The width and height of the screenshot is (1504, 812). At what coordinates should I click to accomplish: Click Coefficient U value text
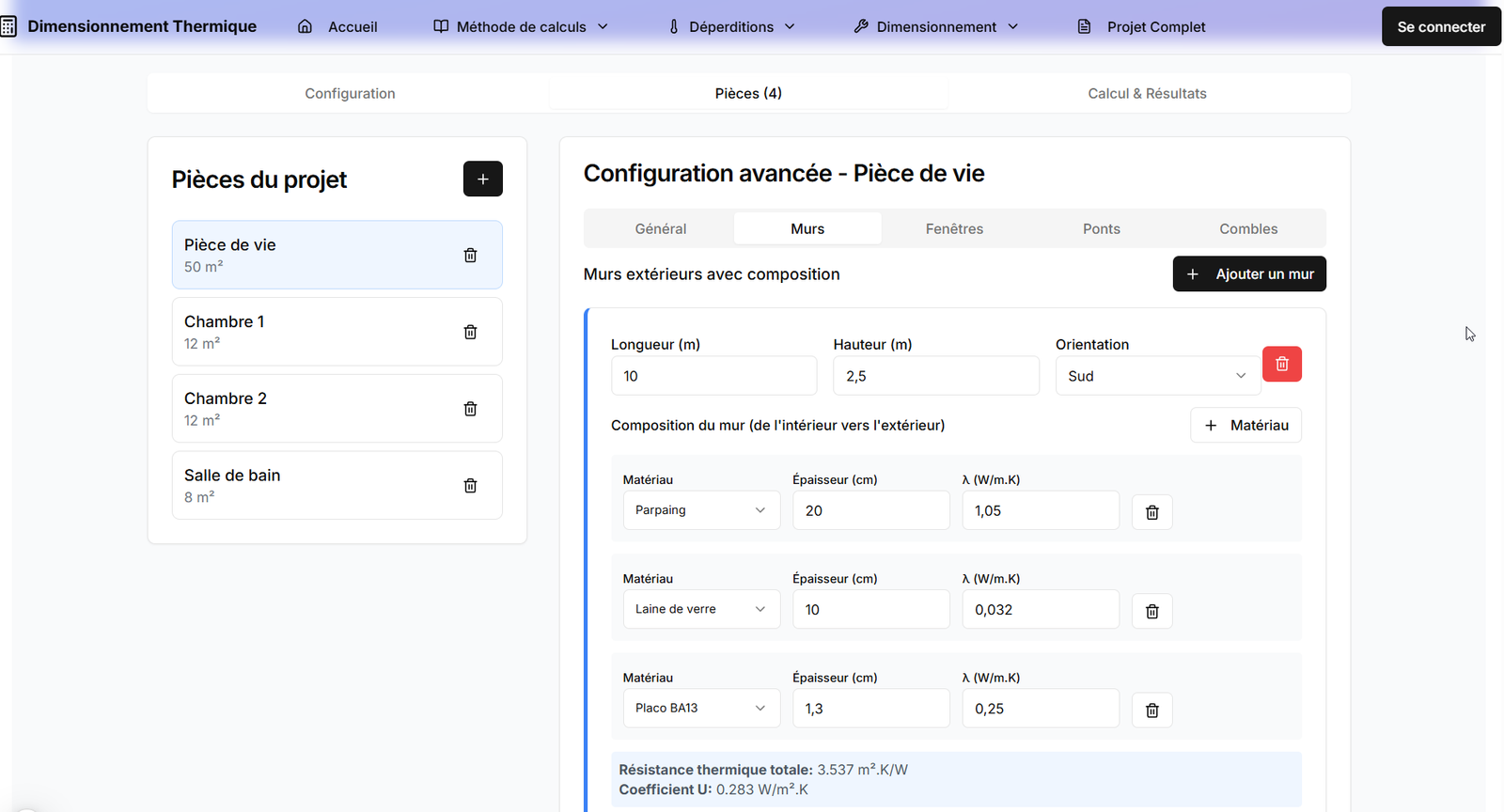(713, 789)
